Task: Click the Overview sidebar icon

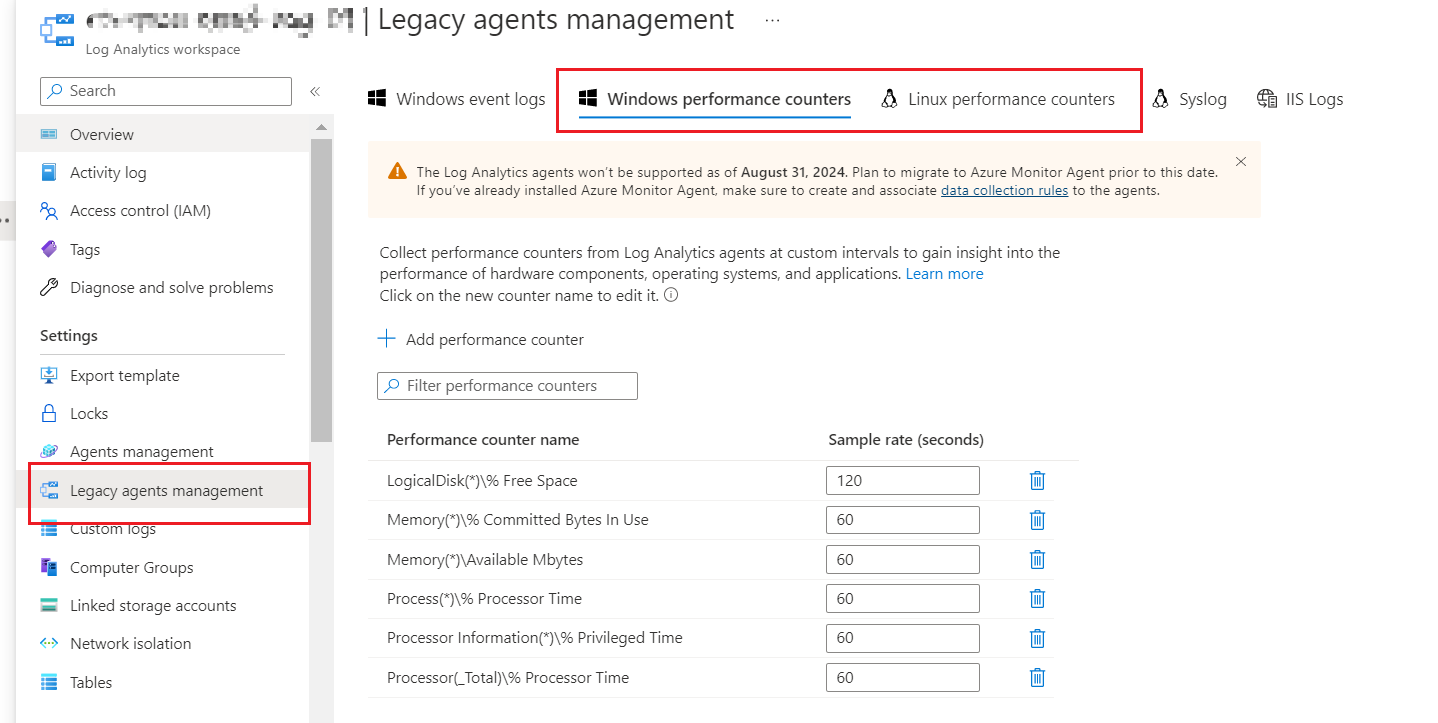Action: click(x=49, y=134)
